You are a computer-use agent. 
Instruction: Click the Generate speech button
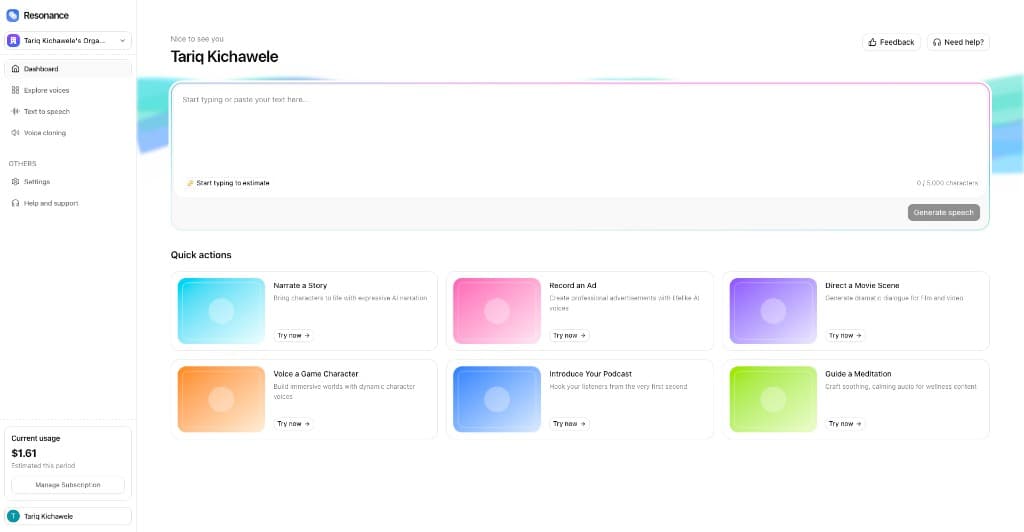(x=943, y=212)
